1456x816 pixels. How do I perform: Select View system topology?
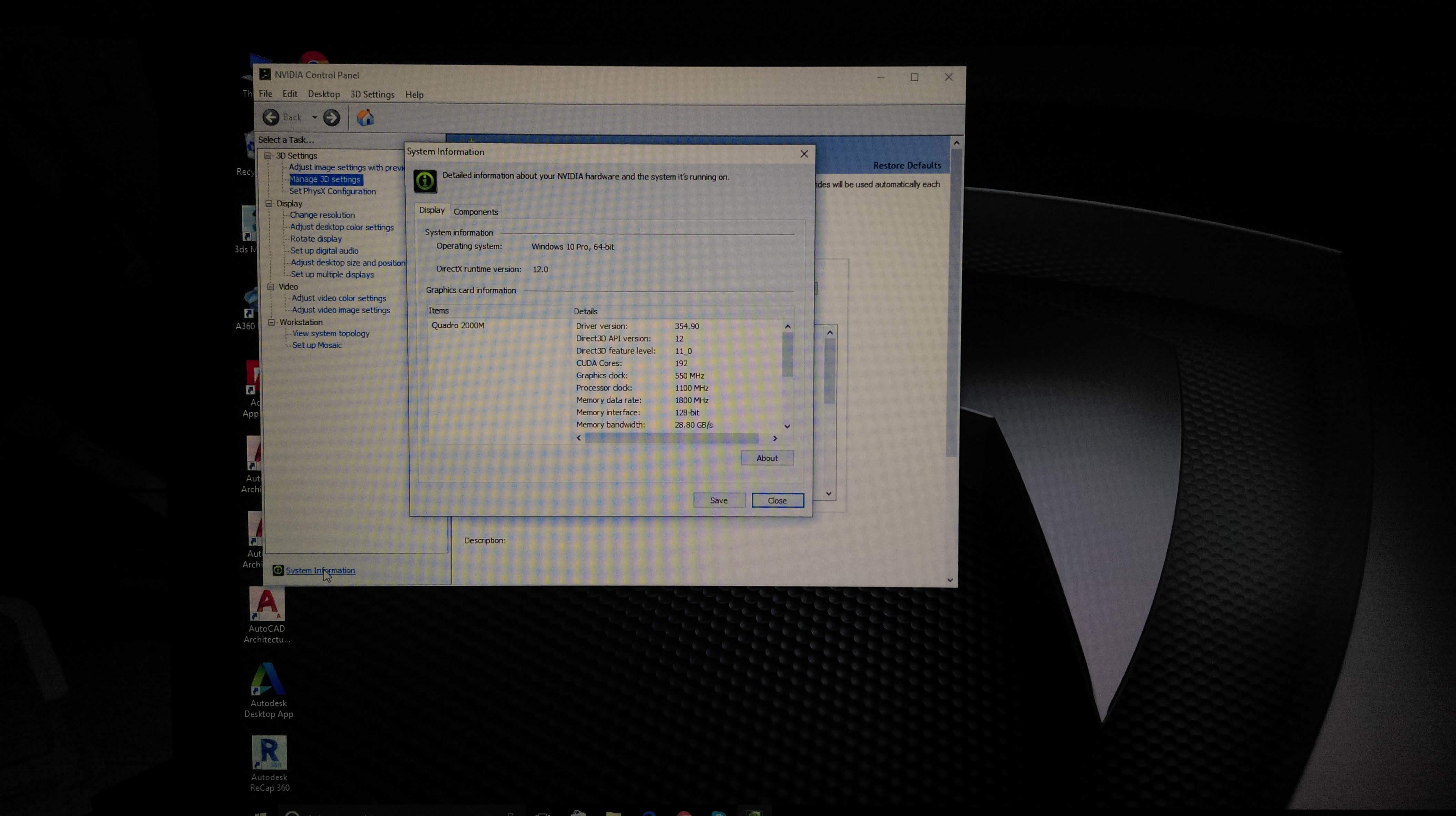(x=331, y=334)
